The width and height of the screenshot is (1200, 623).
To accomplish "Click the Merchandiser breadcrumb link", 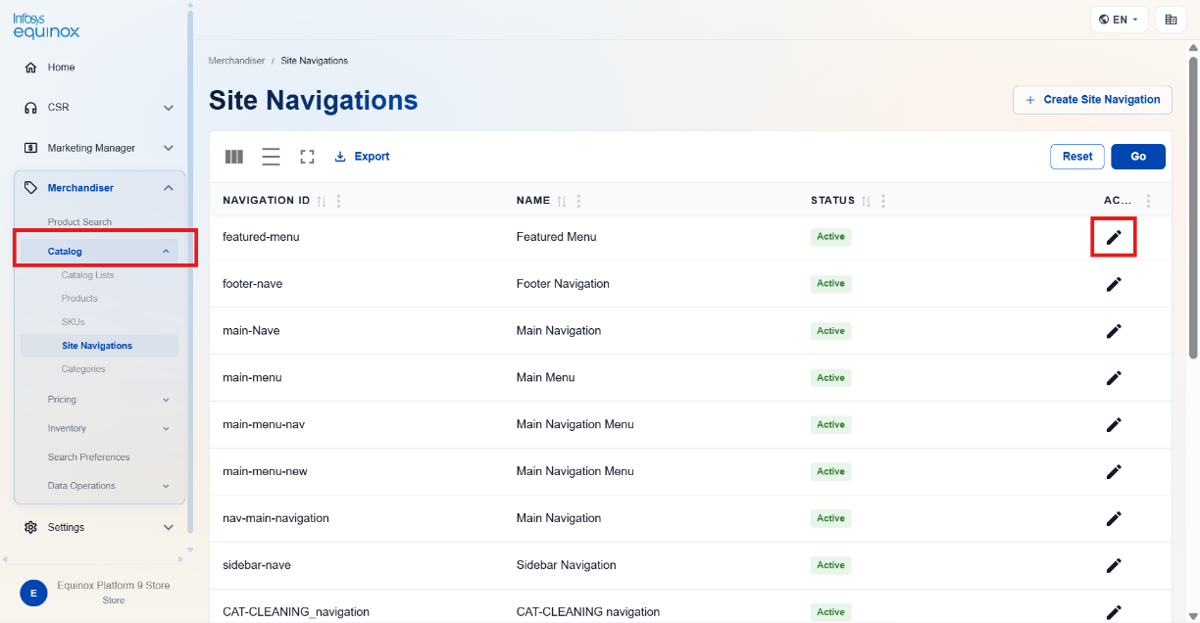I will point(237,61).
